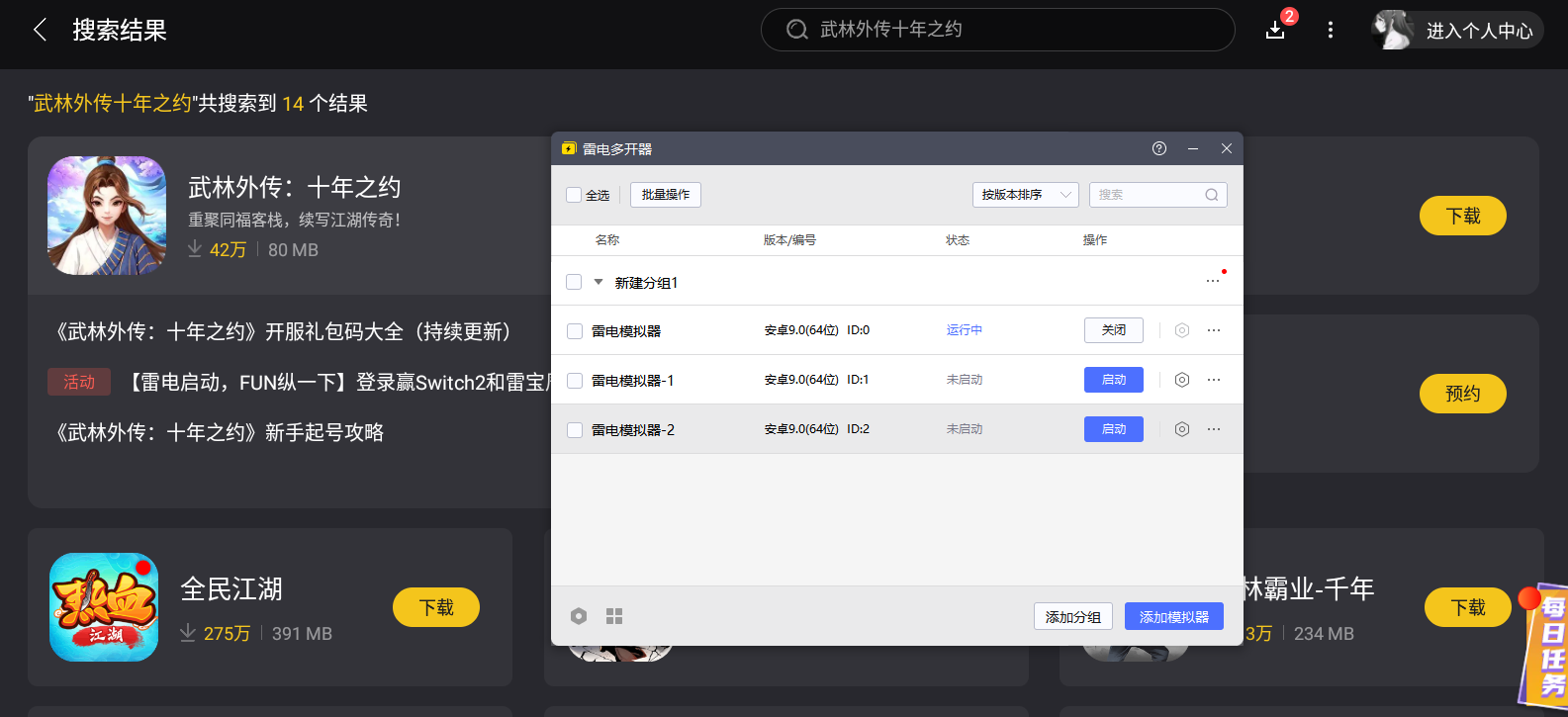Minimize the 雷电多开器 window
This screenshot has width=1568, height=717.
[1193, 148]
